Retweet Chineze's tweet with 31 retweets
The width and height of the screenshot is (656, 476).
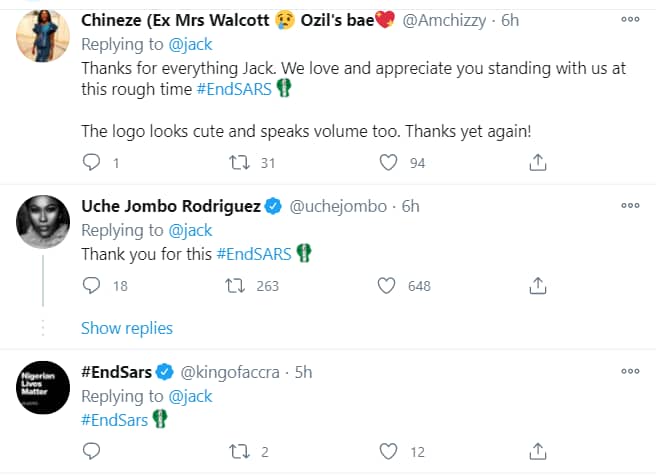click(x=240, y=161)
